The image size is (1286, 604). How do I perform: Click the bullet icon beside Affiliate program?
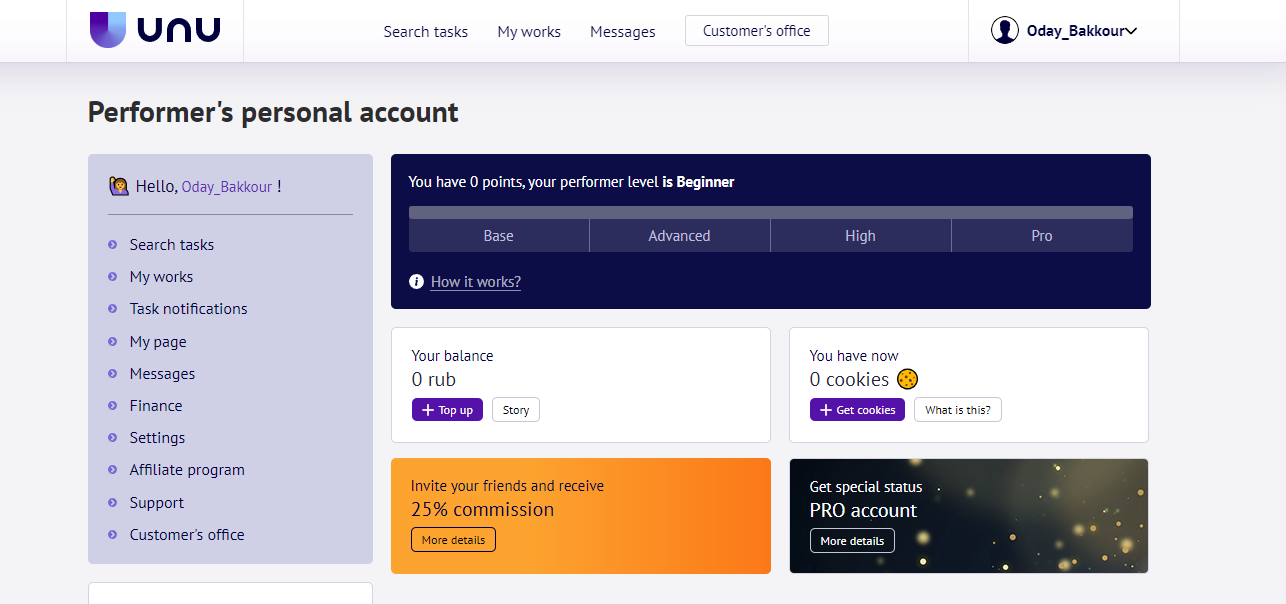tap(113, 470)
